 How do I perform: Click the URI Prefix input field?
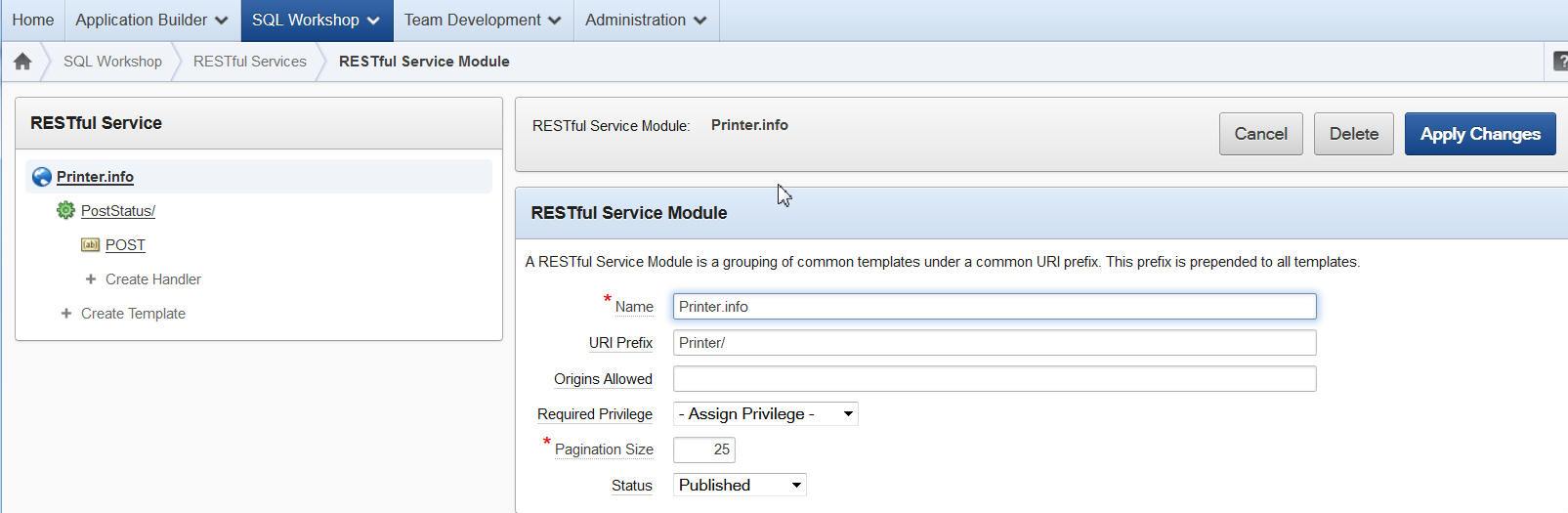coord(994,343)
